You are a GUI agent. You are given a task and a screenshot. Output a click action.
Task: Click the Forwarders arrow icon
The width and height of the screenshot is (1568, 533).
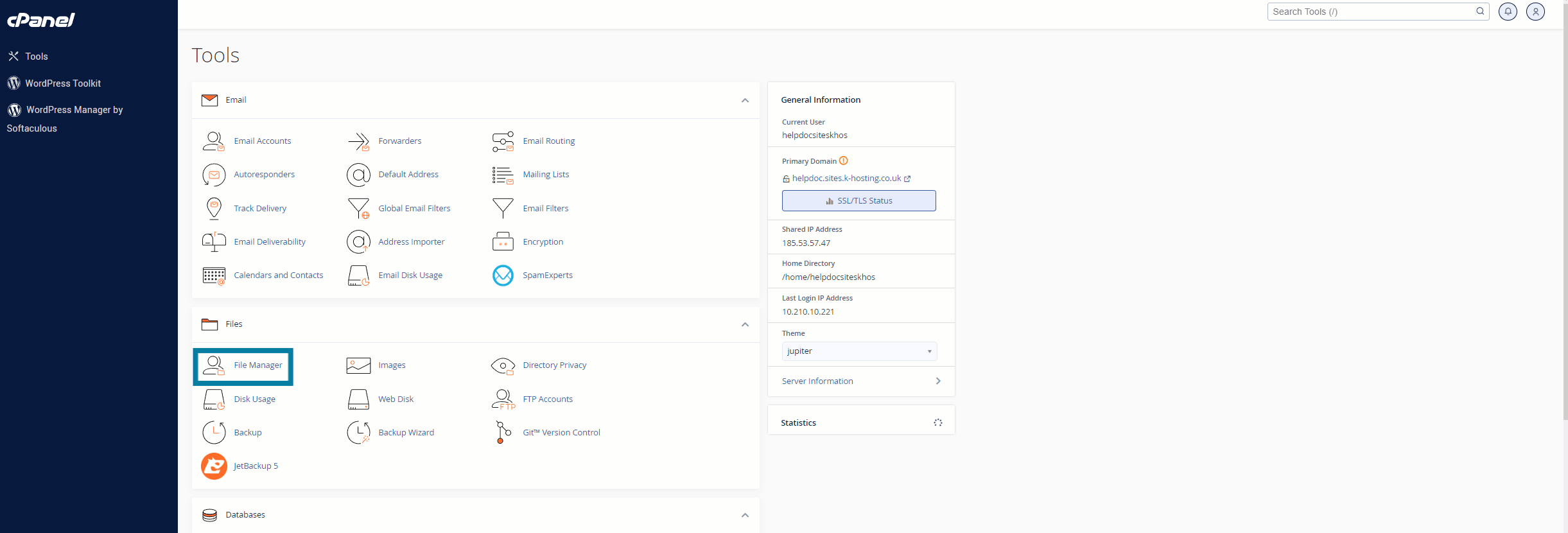click(358, 141)
